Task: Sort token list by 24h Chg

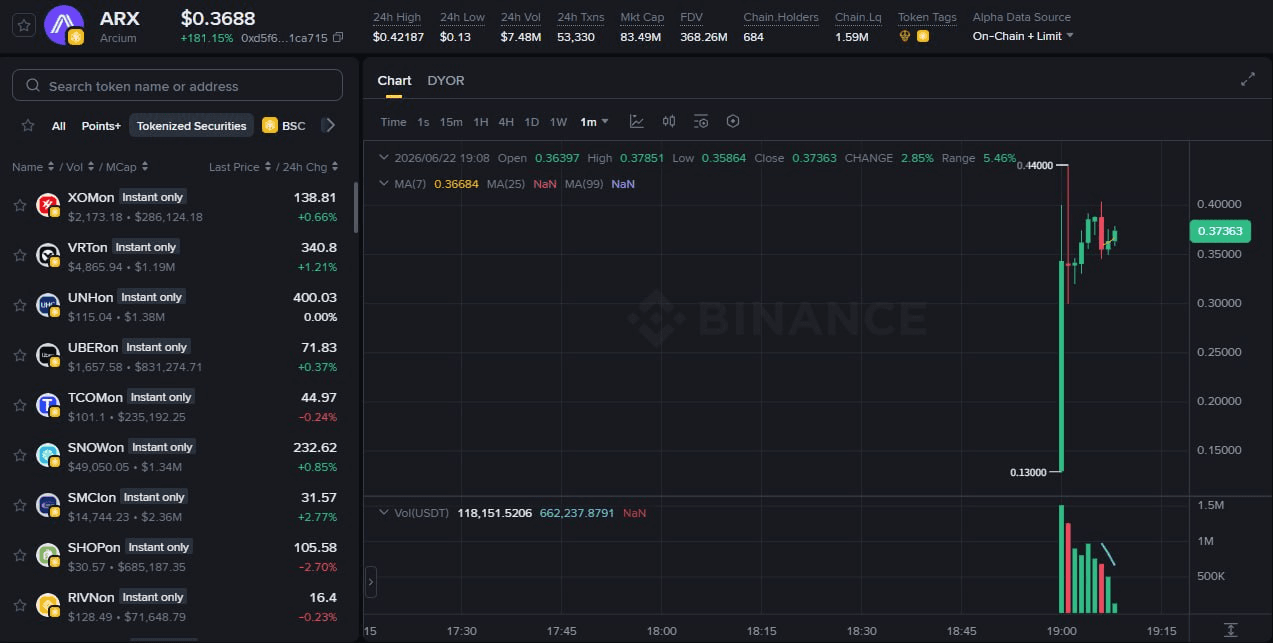Action: coord(311,167)
